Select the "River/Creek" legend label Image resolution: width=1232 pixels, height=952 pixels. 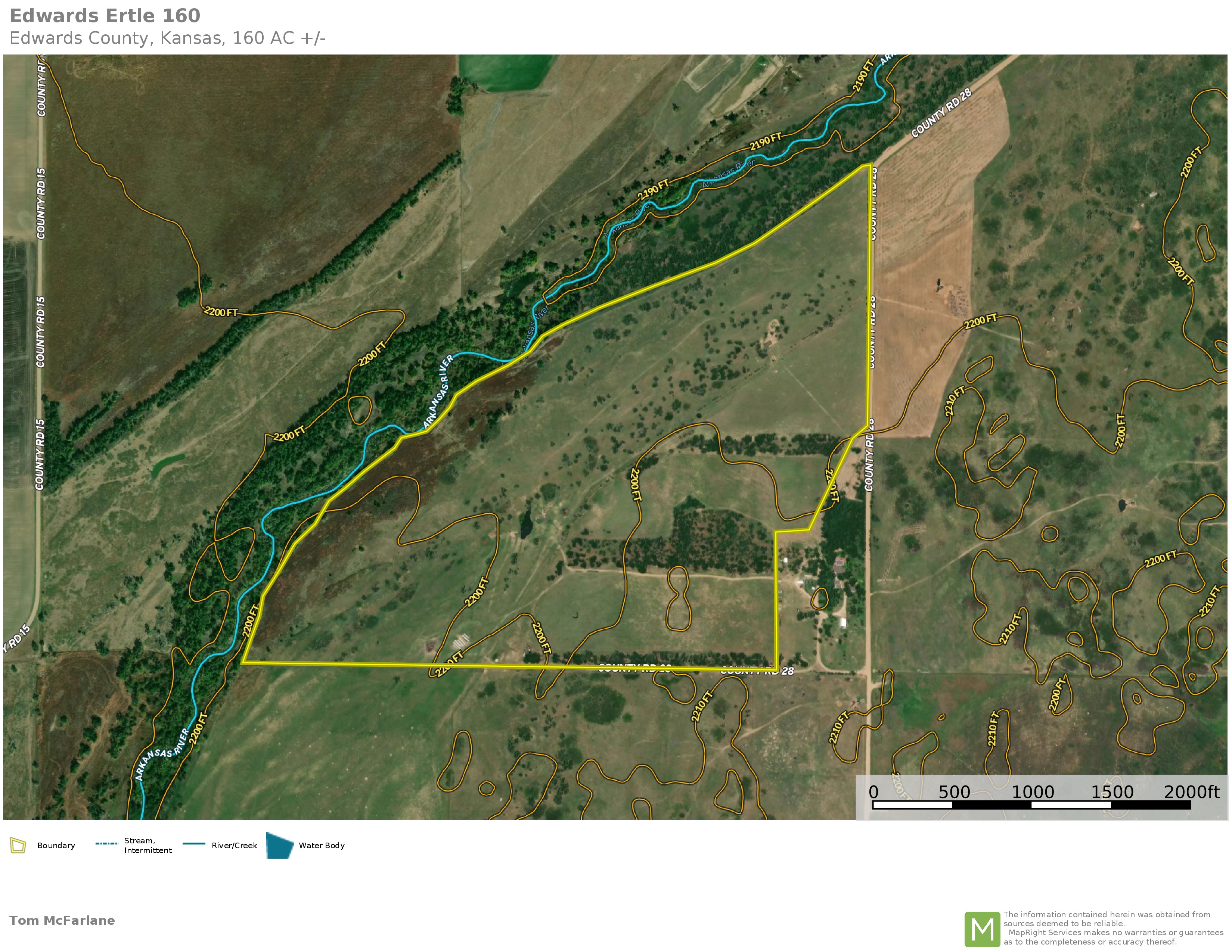click(x=234, y=845)
